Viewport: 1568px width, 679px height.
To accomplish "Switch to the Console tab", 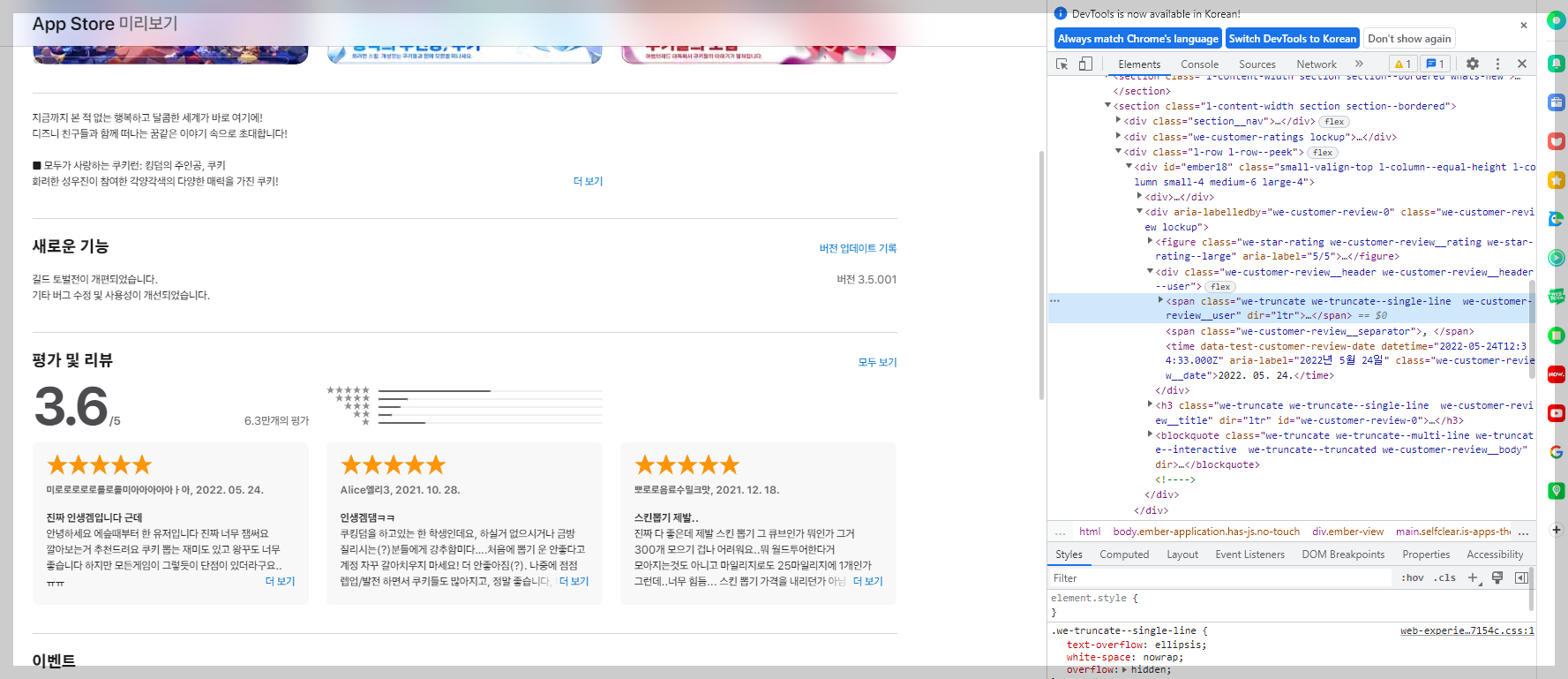I will point(1200,64).
